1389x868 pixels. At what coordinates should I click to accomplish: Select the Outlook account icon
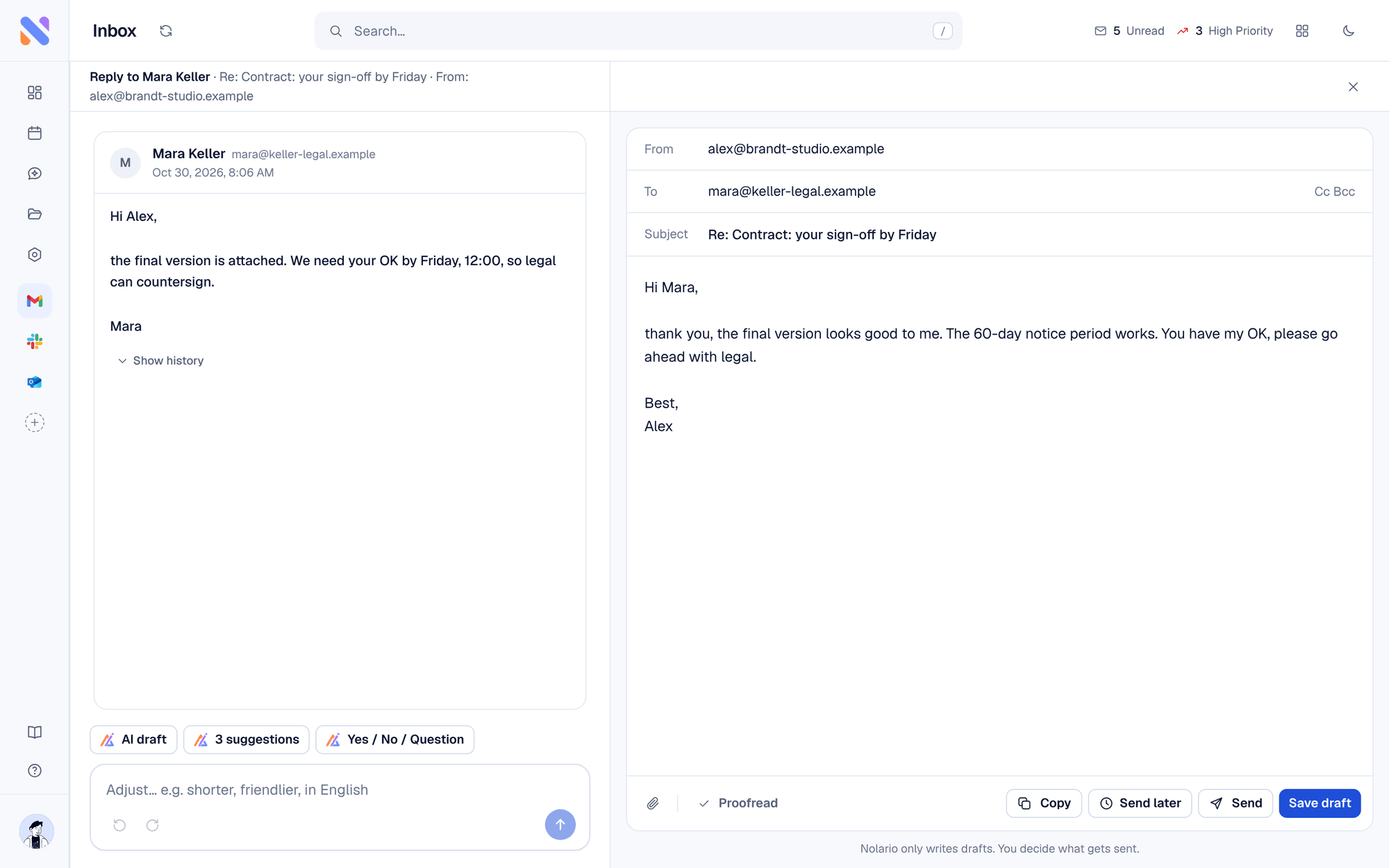[35, 382]
